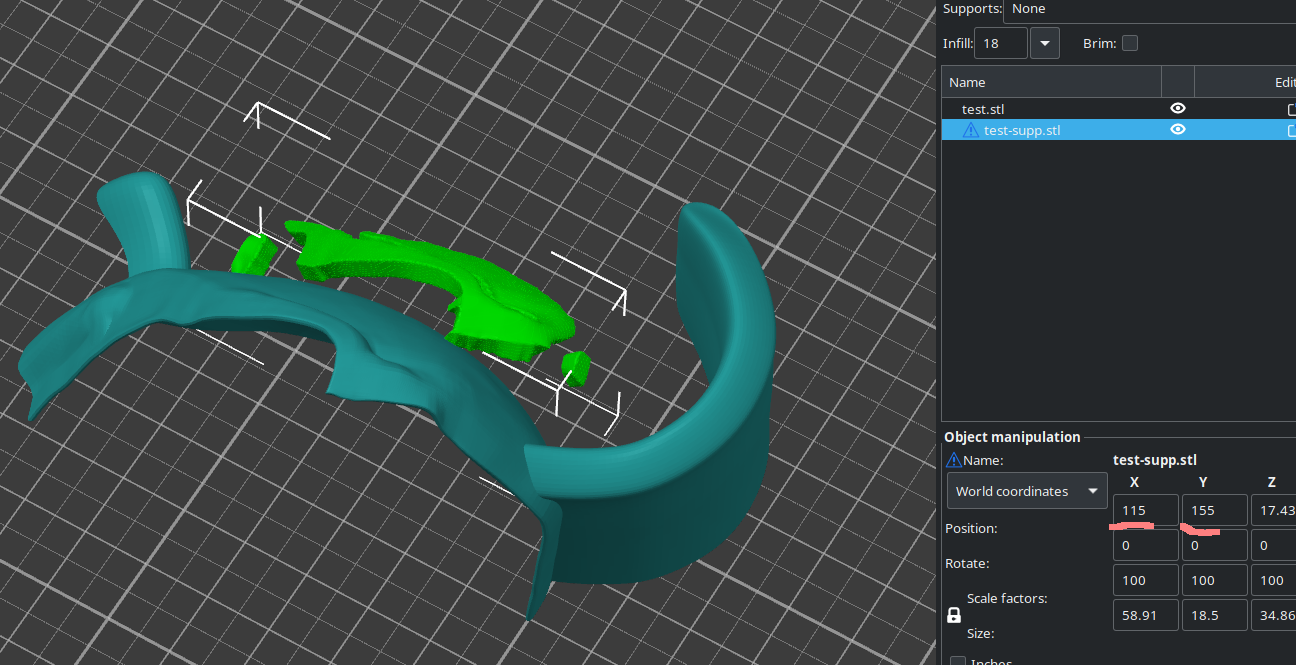Open the World coordinates dropdown
1296x665 pixels.
pos(1027,491)
